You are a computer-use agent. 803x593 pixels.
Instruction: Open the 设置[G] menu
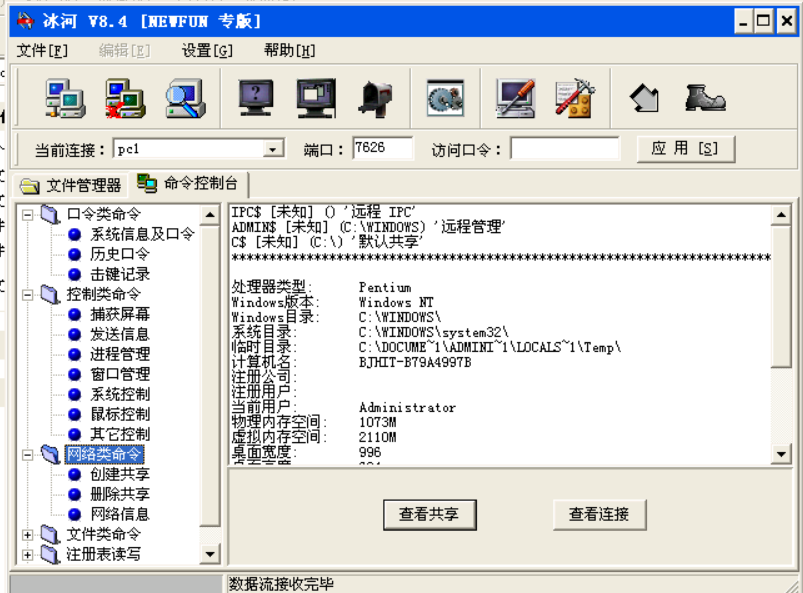coord(207,51)
